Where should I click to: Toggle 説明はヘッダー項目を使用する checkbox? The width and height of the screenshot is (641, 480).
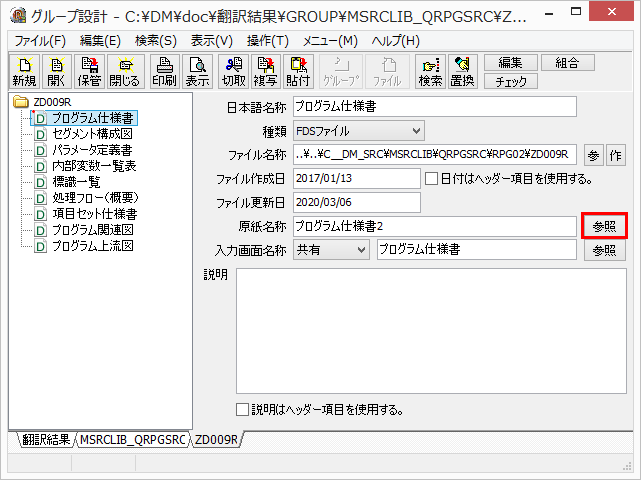[242, 409]
